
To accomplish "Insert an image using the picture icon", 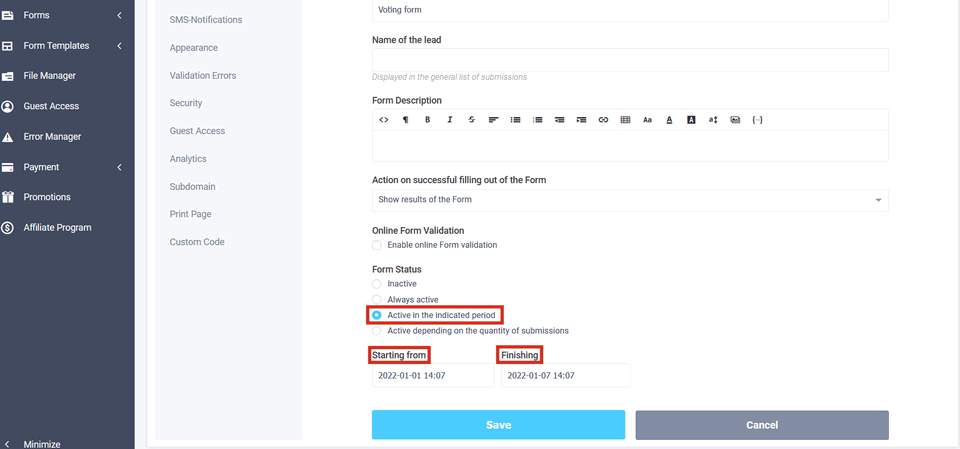I will tap(735, 120).
